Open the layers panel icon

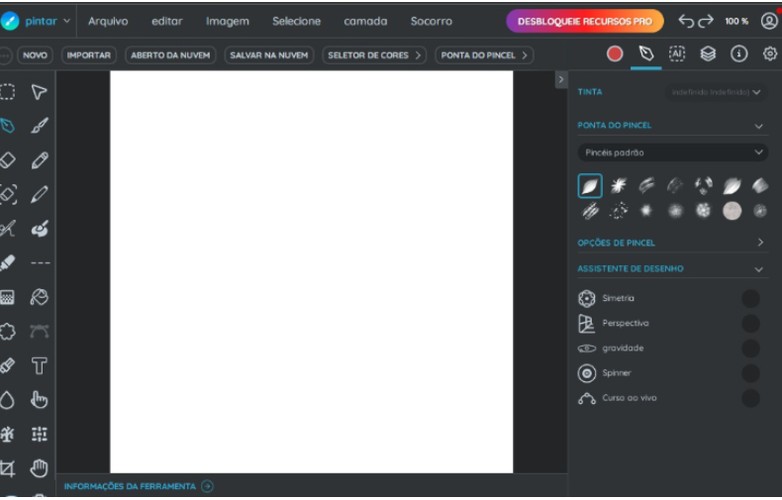(708, 53)
